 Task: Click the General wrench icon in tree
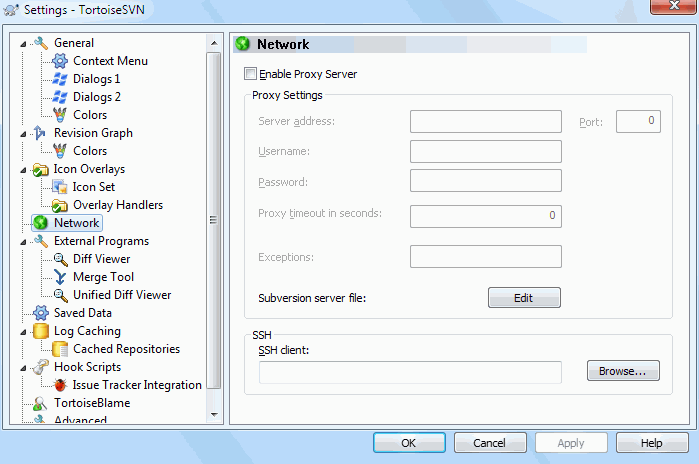coord(41,43)
